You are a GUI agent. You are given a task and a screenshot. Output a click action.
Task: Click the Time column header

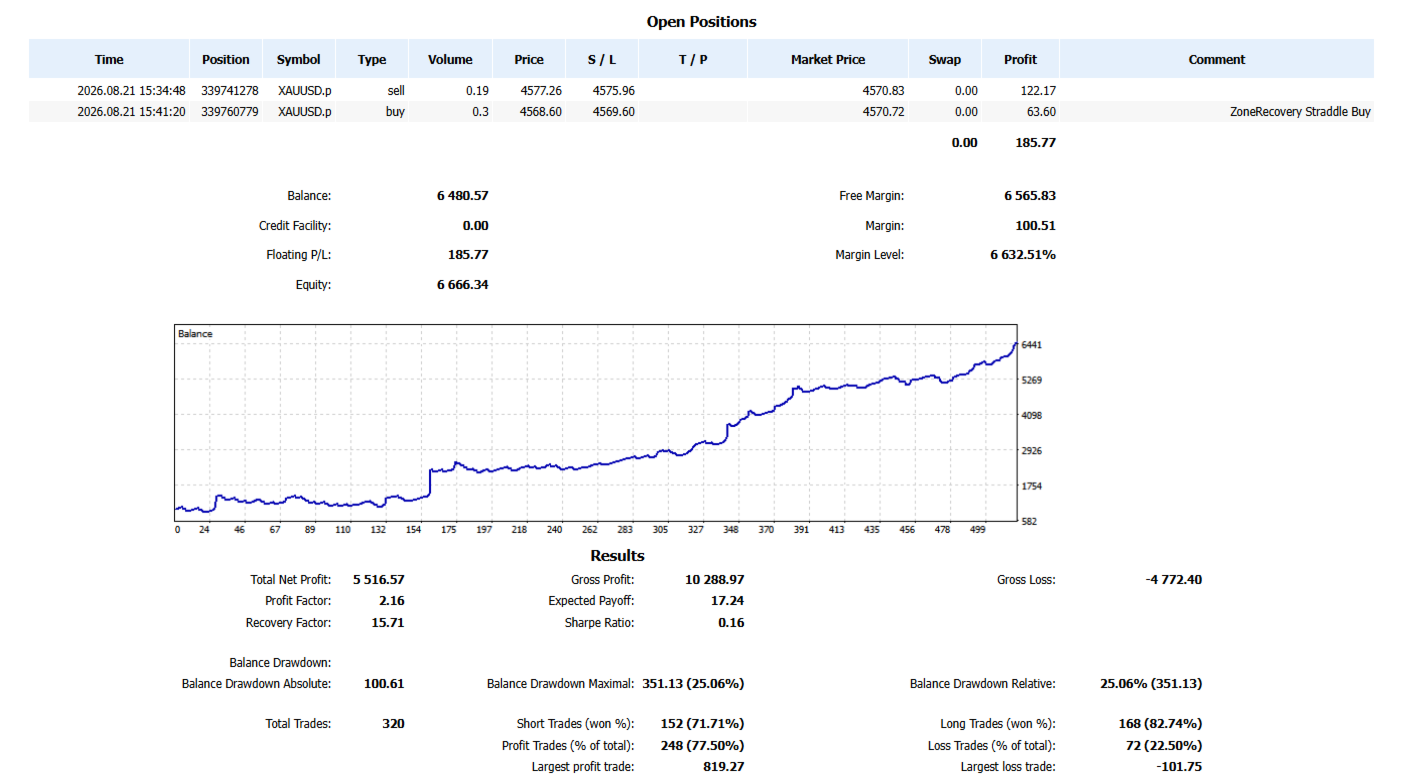point(109,59)
